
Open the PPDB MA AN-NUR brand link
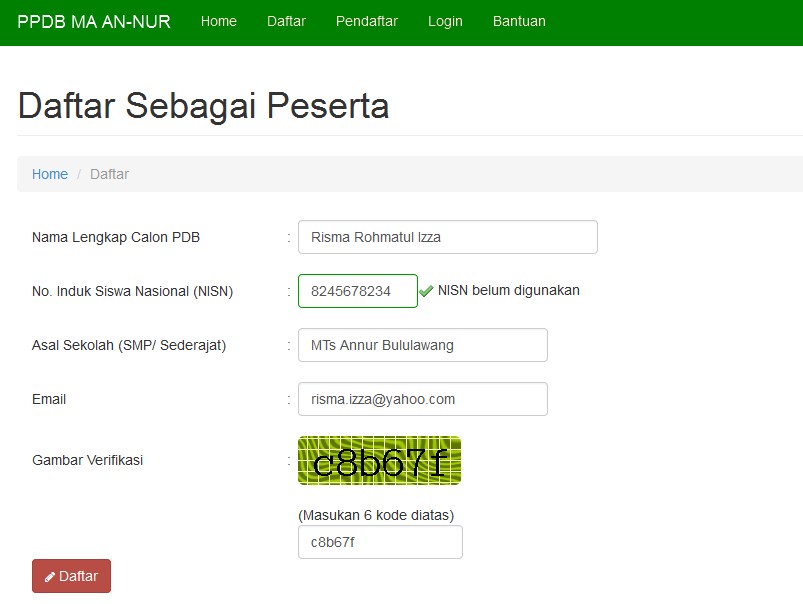coord(94,22)
